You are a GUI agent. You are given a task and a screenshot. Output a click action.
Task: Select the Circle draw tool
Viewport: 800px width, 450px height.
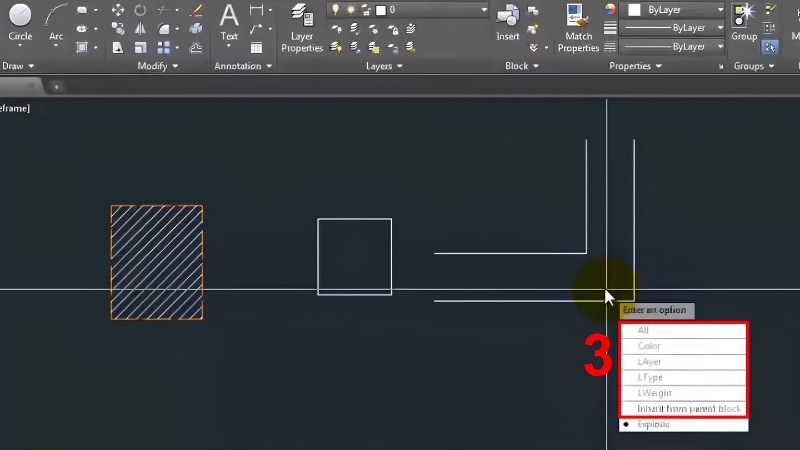[20, 23]
